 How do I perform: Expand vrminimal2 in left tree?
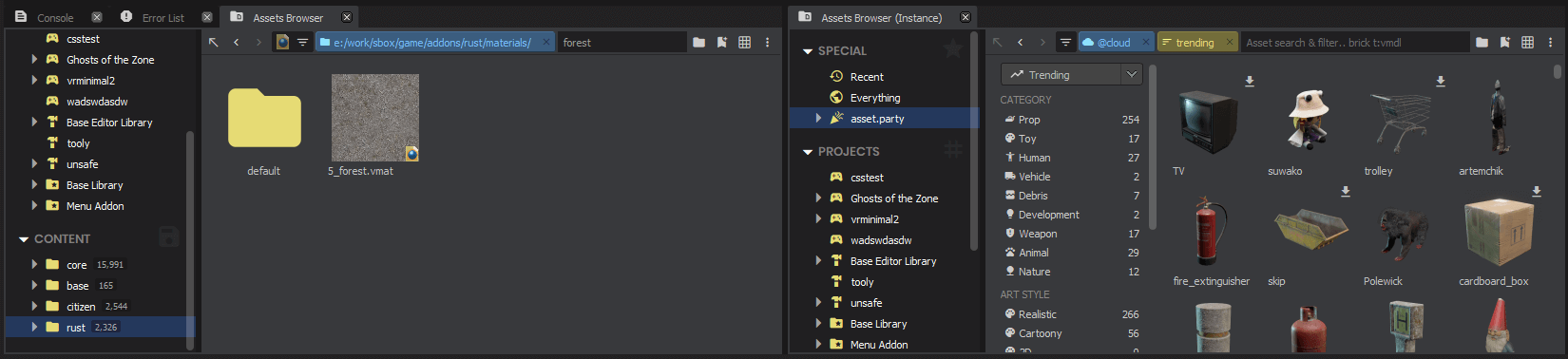tap(35, 80)
